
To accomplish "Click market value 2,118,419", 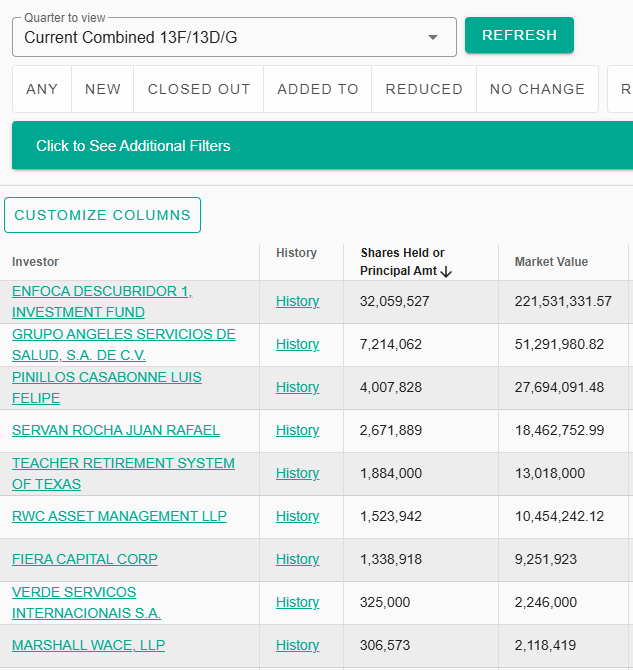I will click(545, 645).
